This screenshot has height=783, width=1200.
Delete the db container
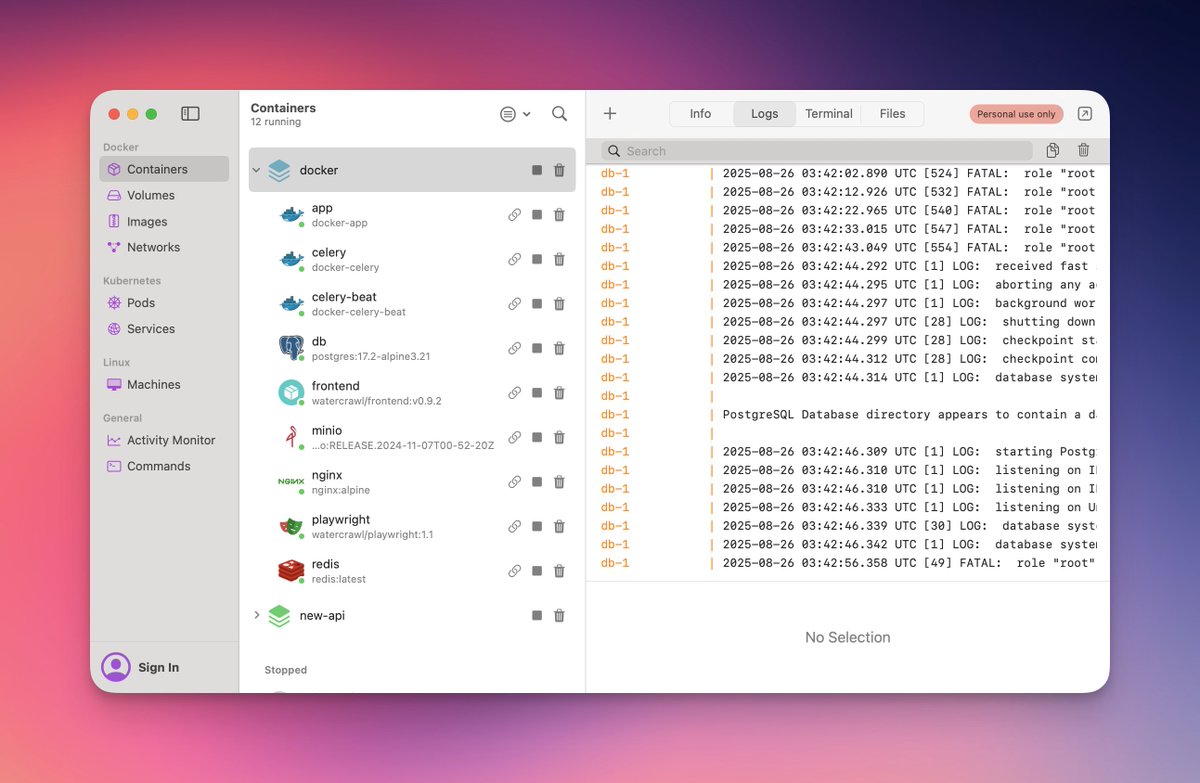559,348
